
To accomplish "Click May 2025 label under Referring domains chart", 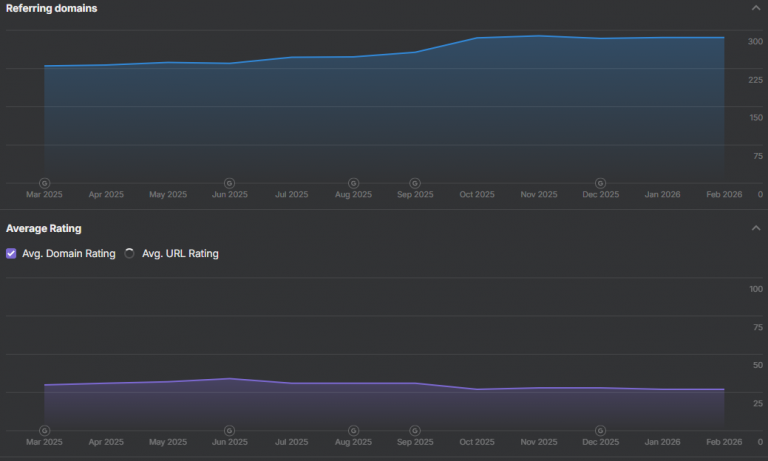I will pyautogui.click(x=168, y=194).
